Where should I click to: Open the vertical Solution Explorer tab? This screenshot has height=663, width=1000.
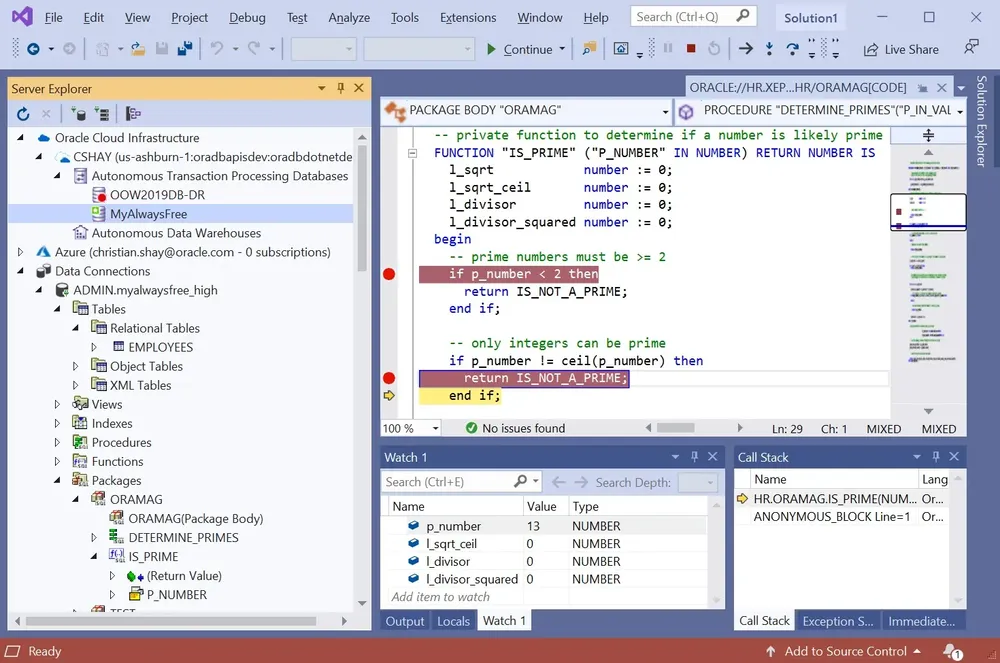(982, 121)
